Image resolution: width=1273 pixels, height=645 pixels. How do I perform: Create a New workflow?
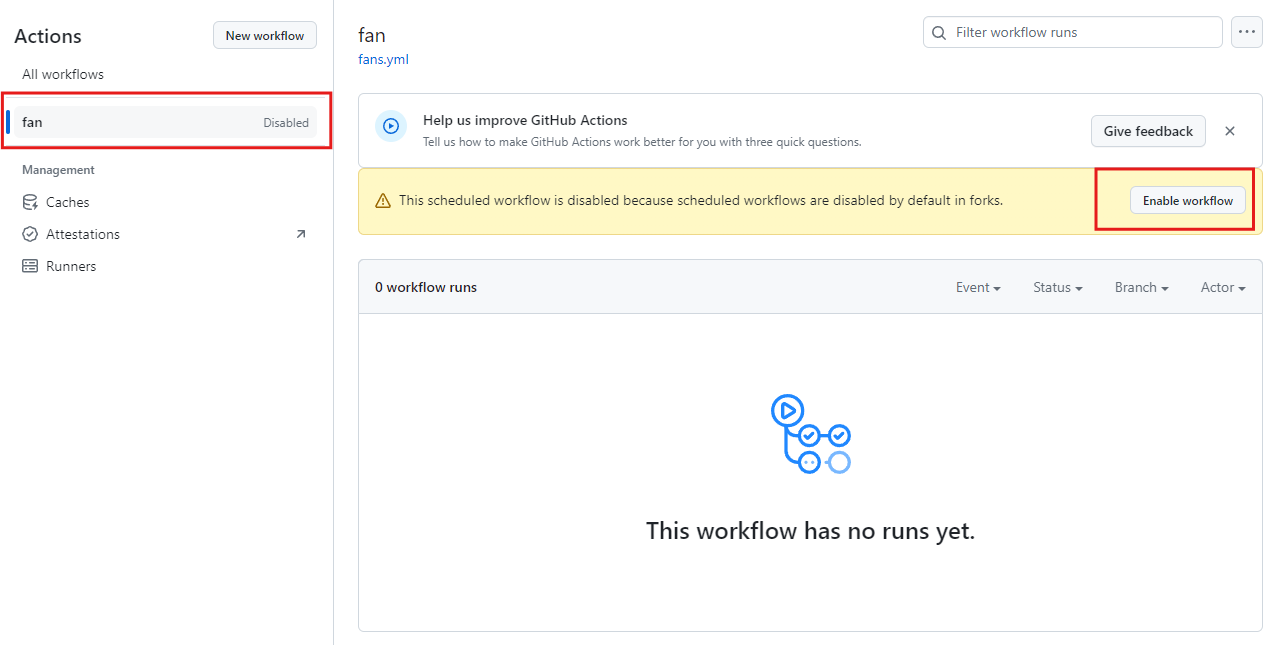coord(265,35)
